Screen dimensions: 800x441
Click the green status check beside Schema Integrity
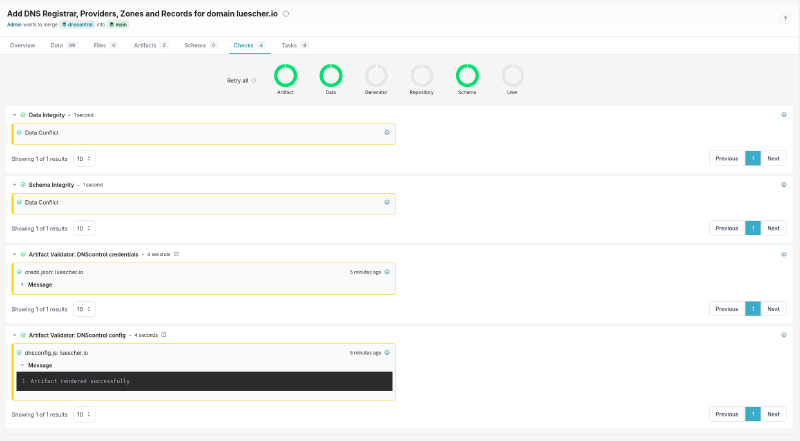click(23, 185)
